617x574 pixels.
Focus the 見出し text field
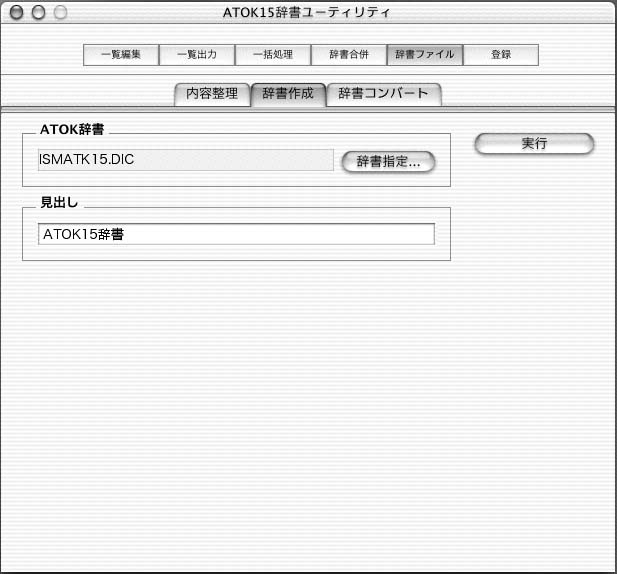236,234
